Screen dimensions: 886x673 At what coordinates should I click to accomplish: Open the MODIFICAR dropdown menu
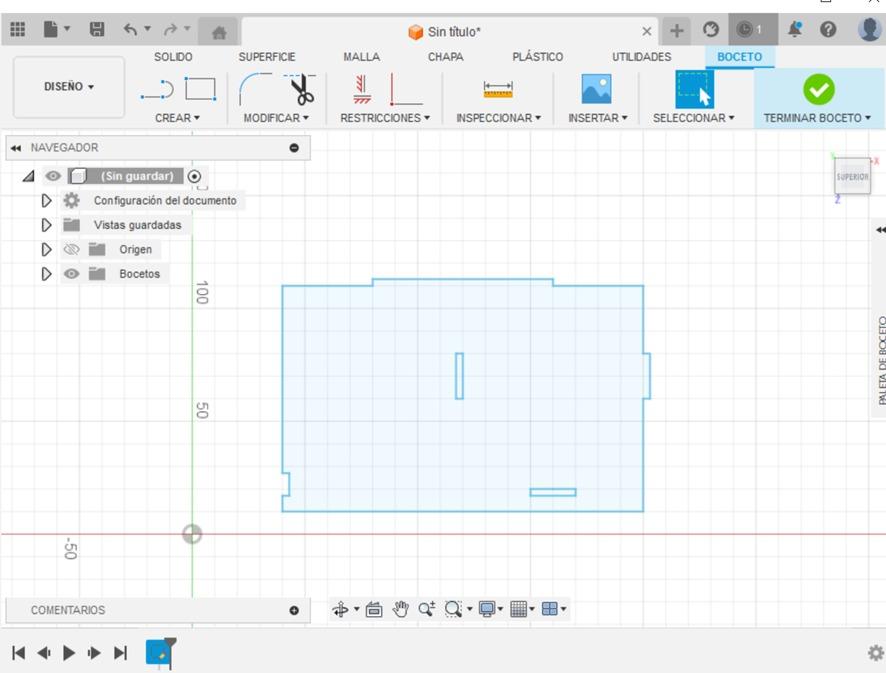(x=276, y=118)
